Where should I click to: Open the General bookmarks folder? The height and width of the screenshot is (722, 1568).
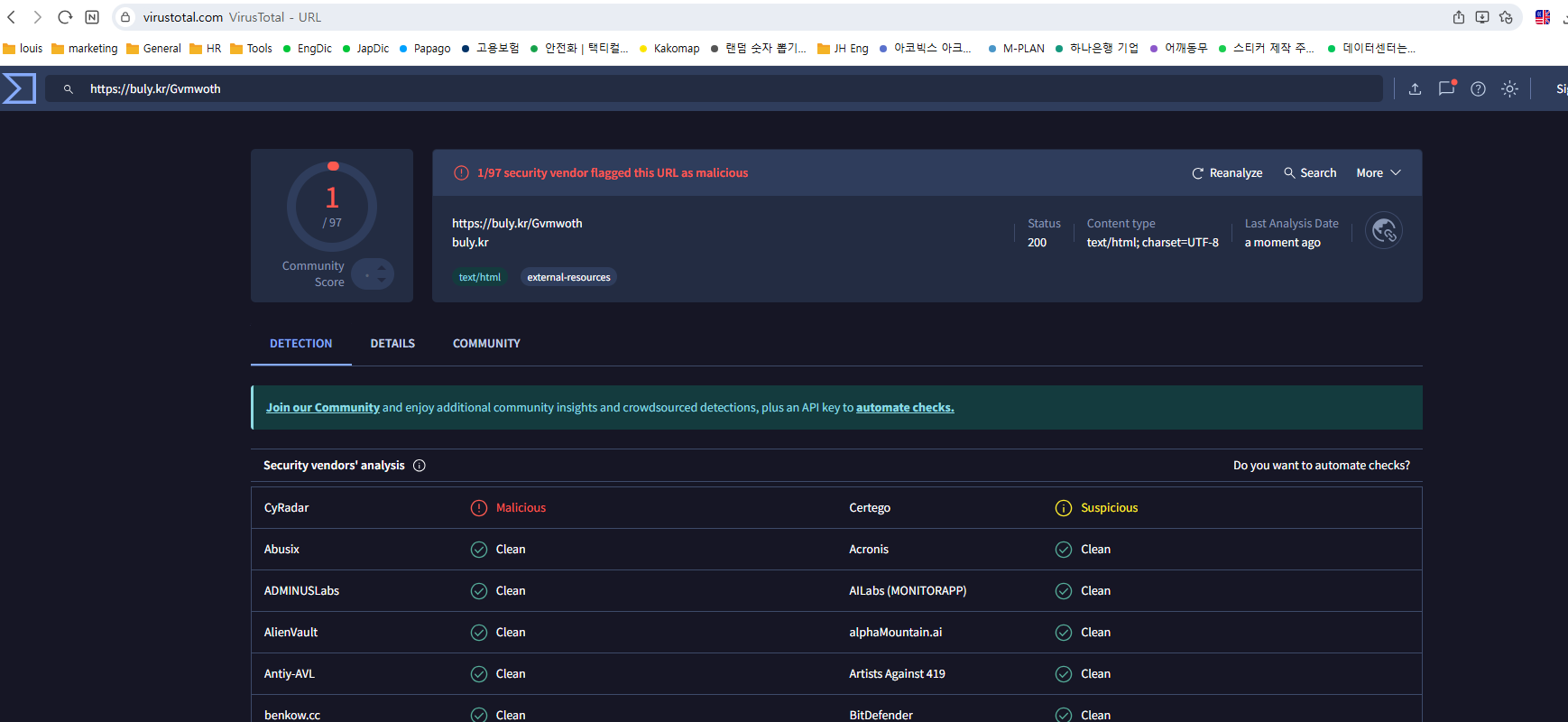[x=153, y=49]
